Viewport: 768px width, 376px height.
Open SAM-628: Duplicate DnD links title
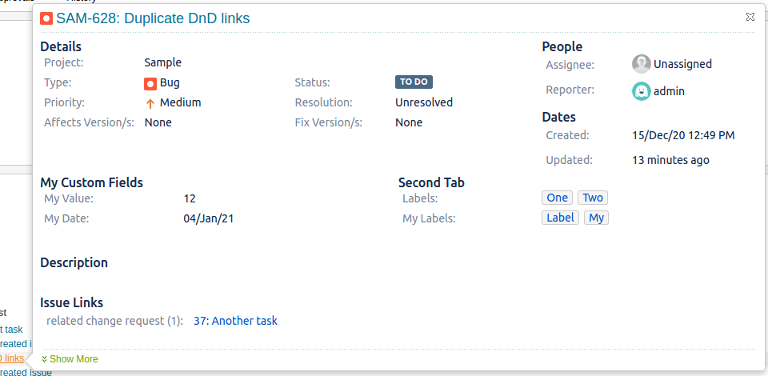pos(153,19)
